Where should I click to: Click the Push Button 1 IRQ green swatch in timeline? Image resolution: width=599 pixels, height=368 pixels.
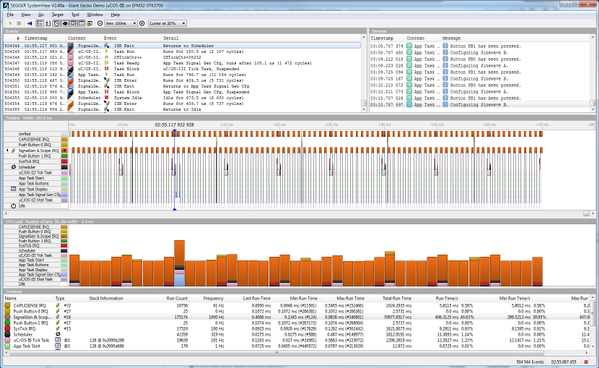(x=64, y=156)
